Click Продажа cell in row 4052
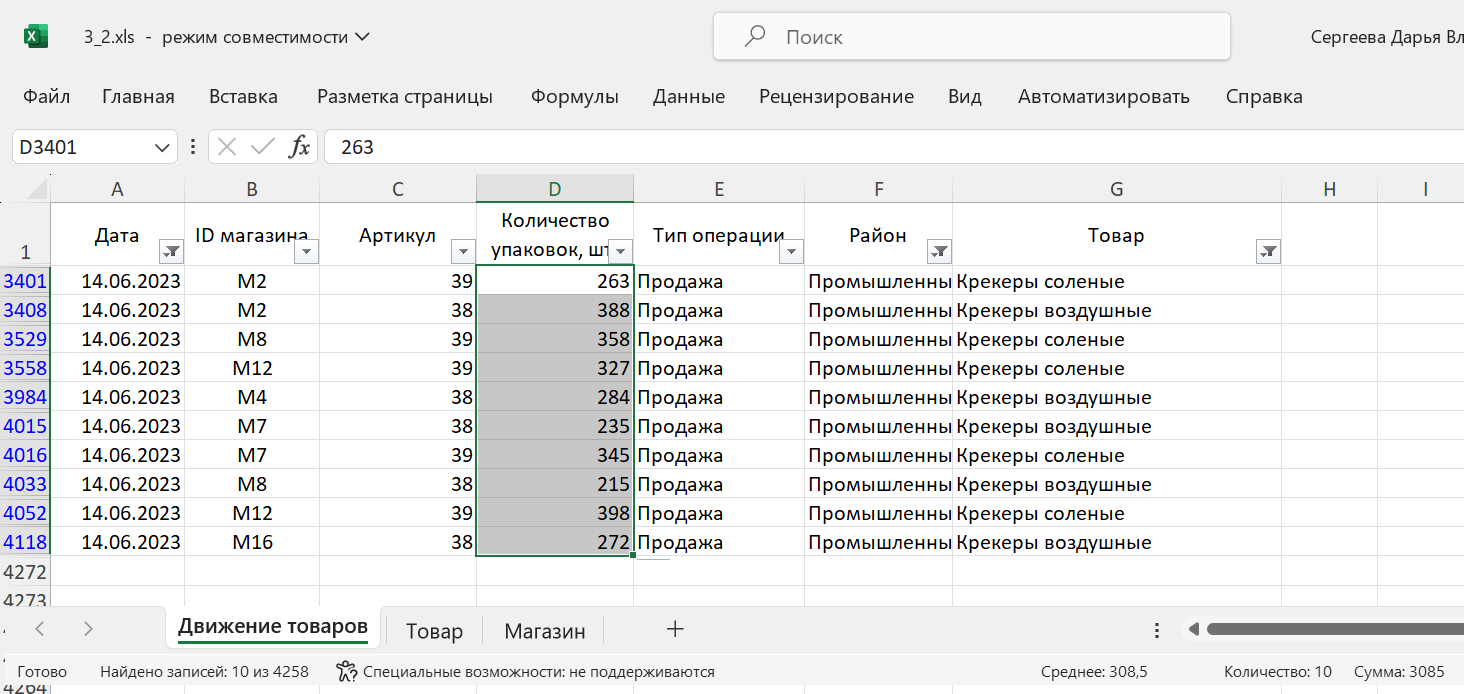This screenshot has width=1464, height=694. click(719, 513)
